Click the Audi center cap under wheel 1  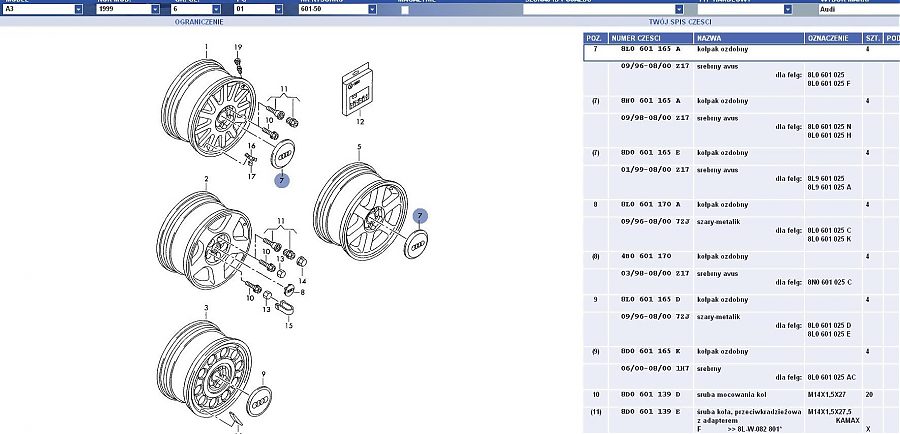(x=282, y=154)
